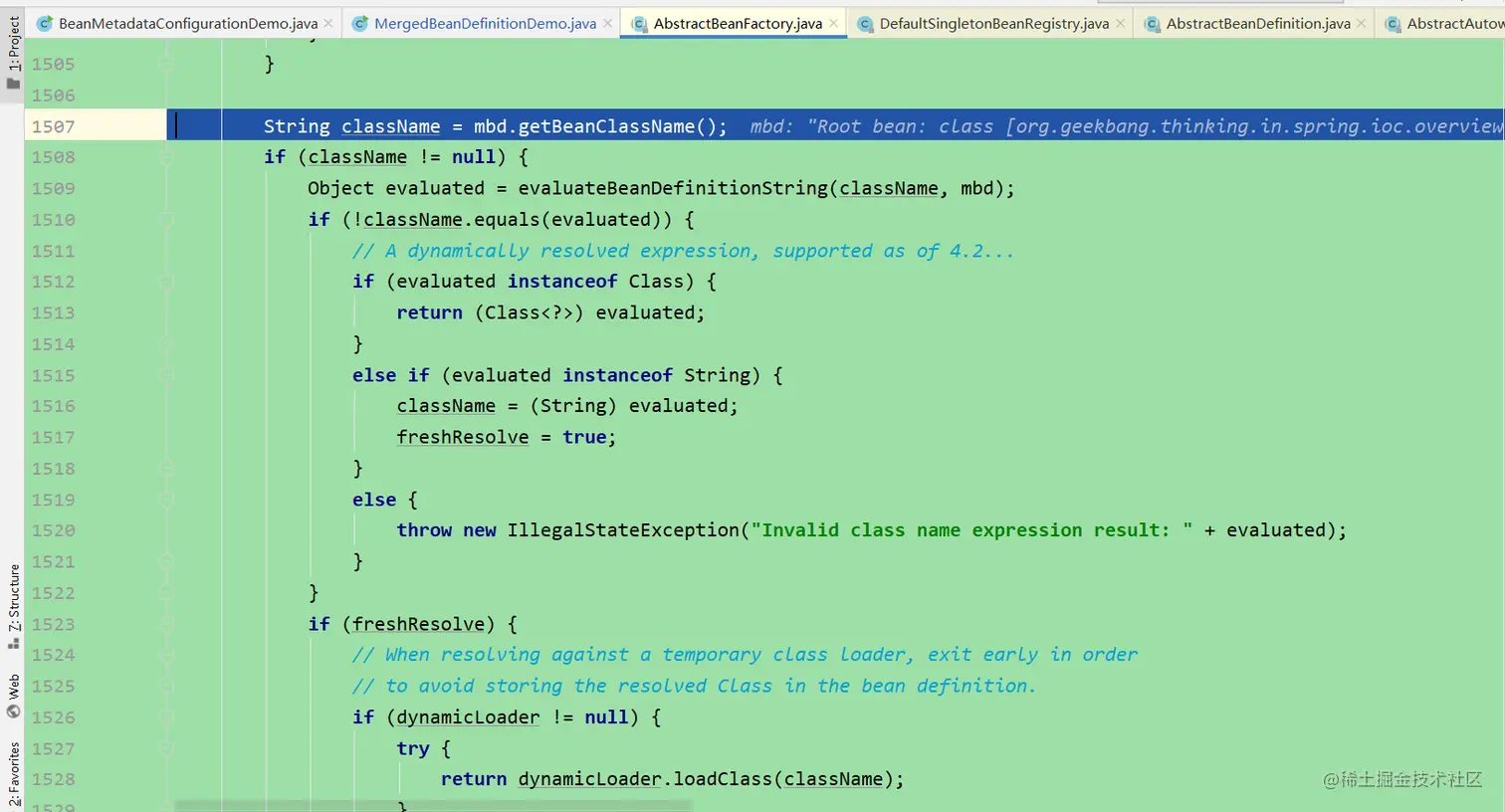The image size is (1505, 812).
Task: Collapse the code block at line 1508
Action: tap(166, 157)
